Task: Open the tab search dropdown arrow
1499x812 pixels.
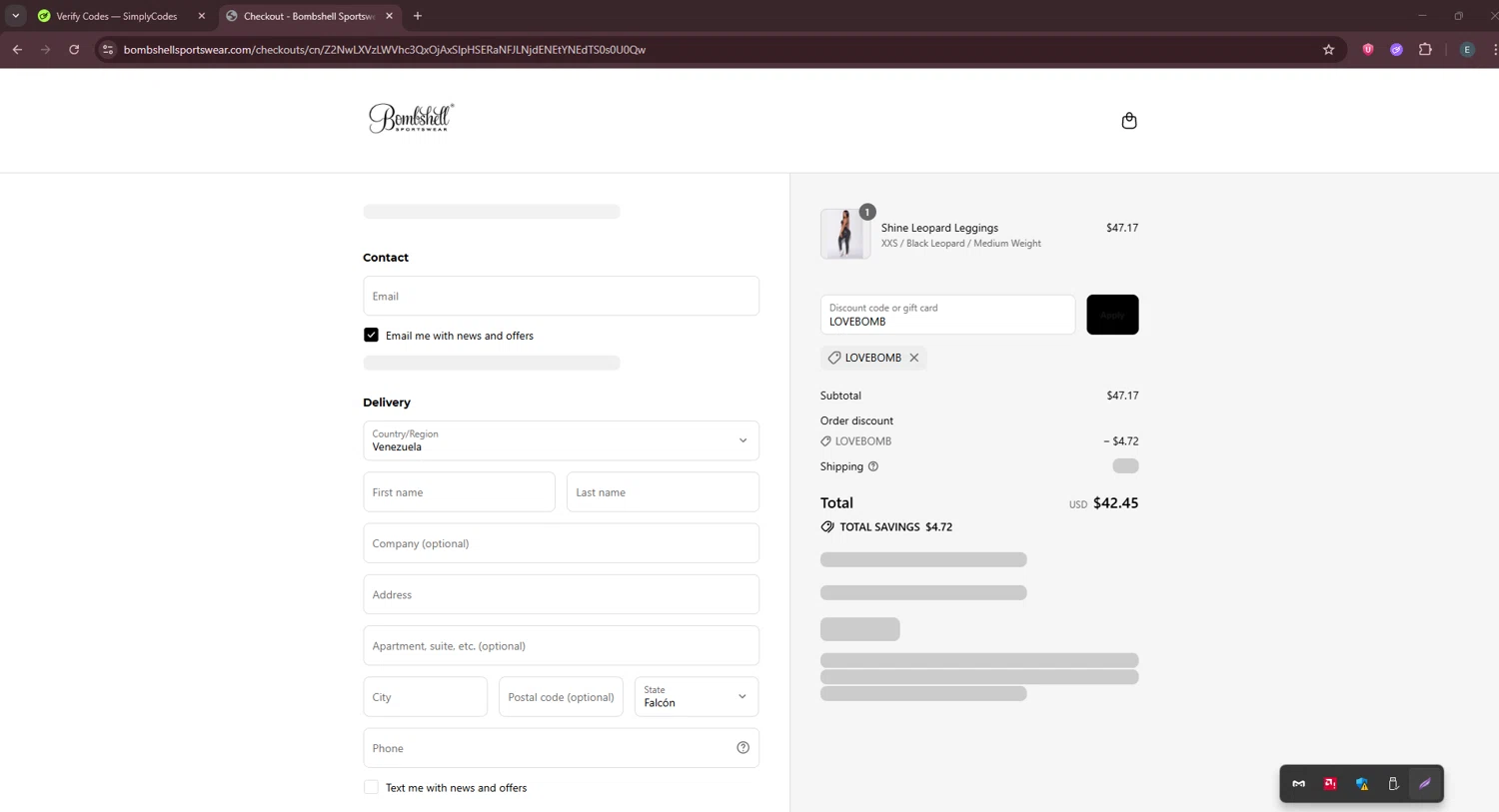Action: tap(15, 16)
